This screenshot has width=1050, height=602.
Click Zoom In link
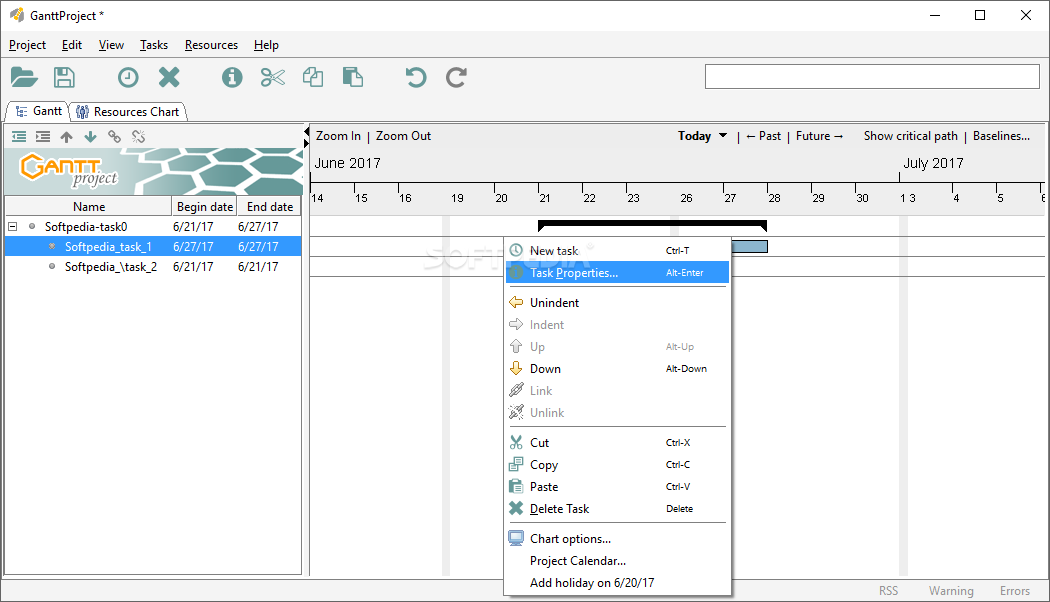coord(338,136)
